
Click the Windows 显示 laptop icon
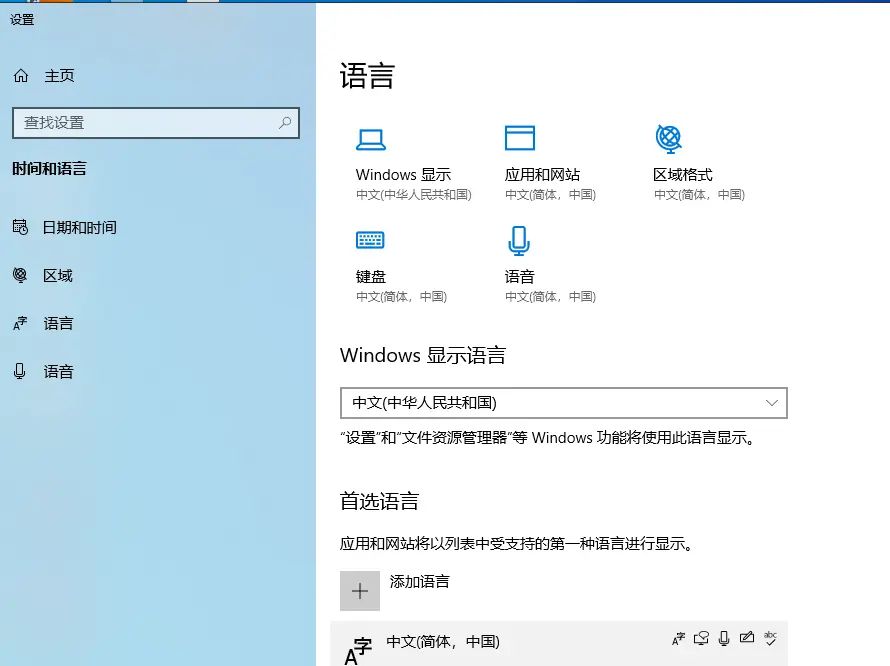tap(371, 139)
